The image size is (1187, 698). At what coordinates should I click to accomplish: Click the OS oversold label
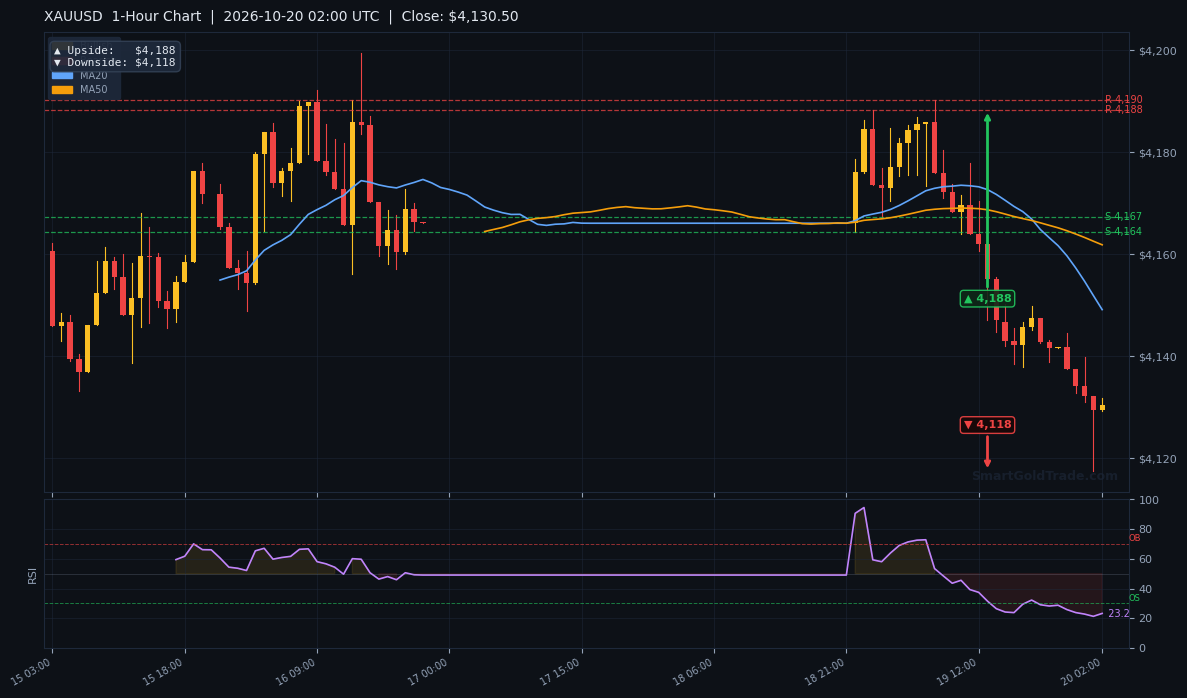(x=1135, y=598)
